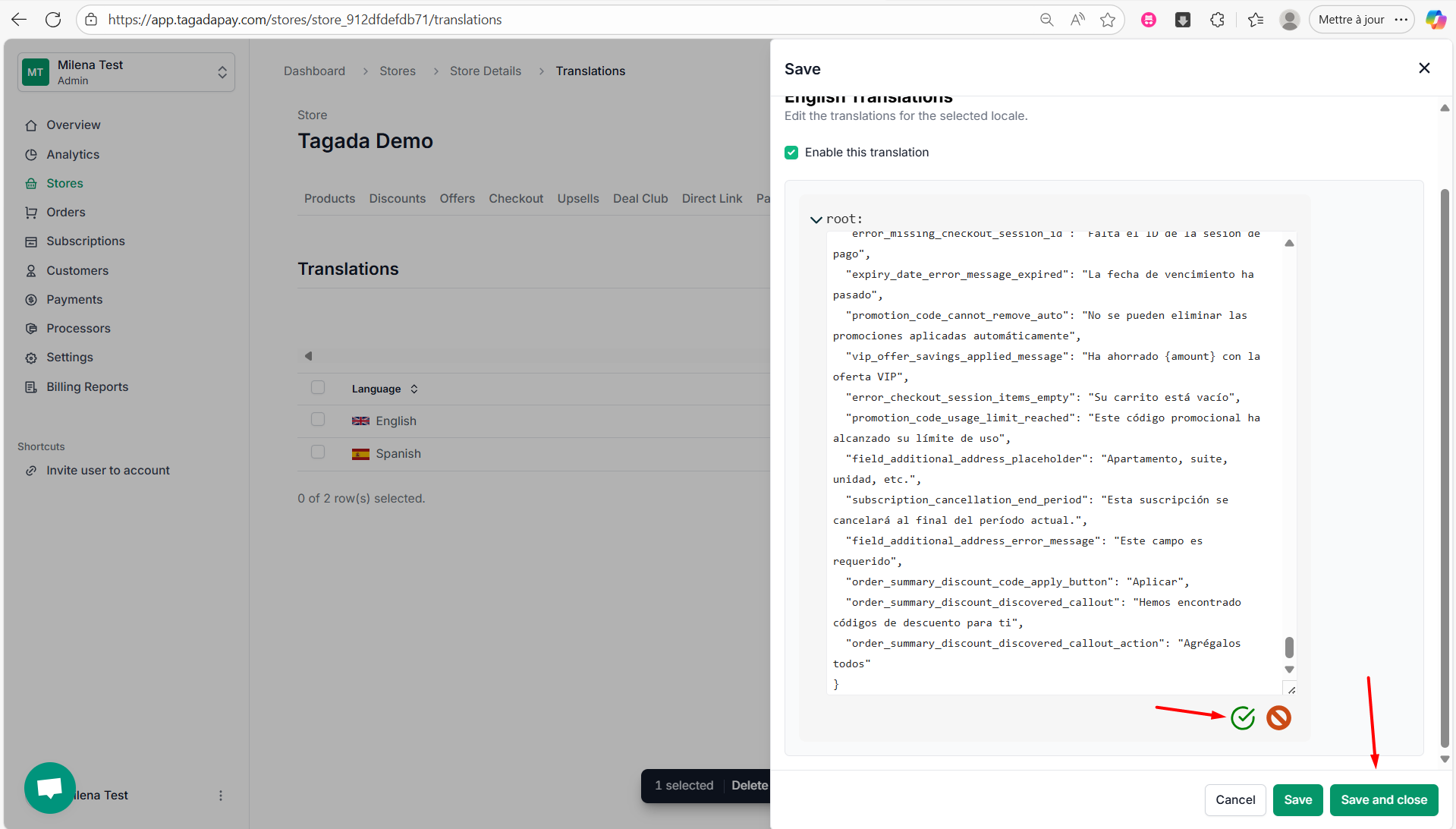Image resolution: width=1456 pixels, height=829 pixels.
Task: Check the Spanish language row checkbox
Action: [x=318, y=452]
